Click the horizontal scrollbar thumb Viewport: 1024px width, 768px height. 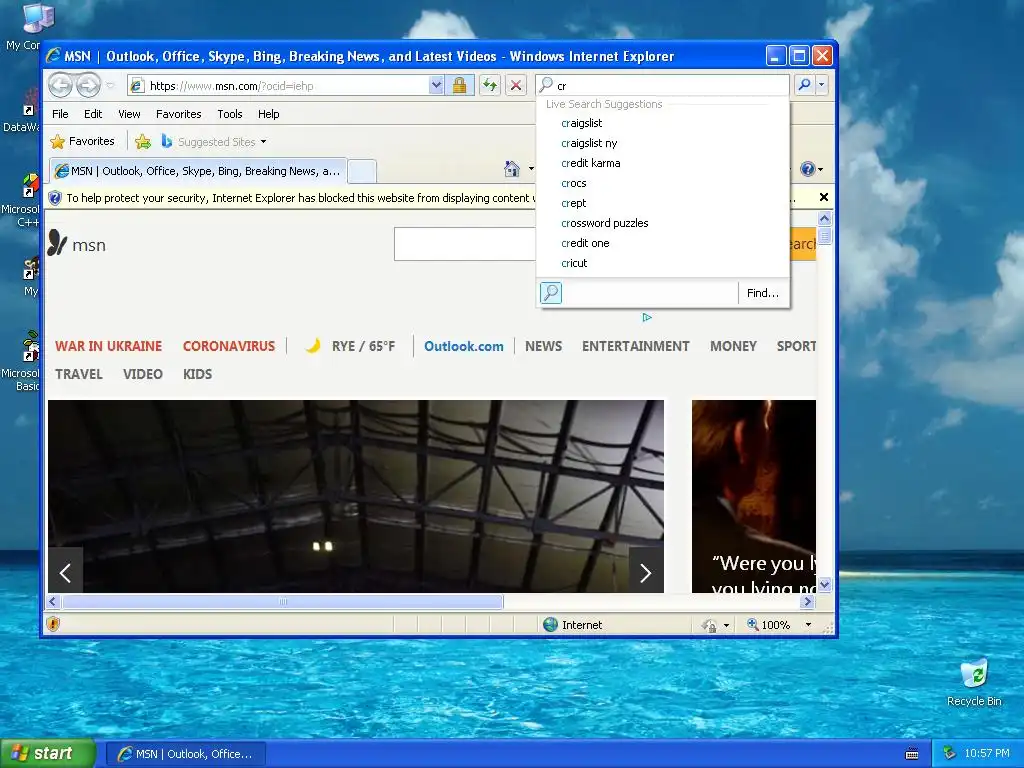coord(282,601)
